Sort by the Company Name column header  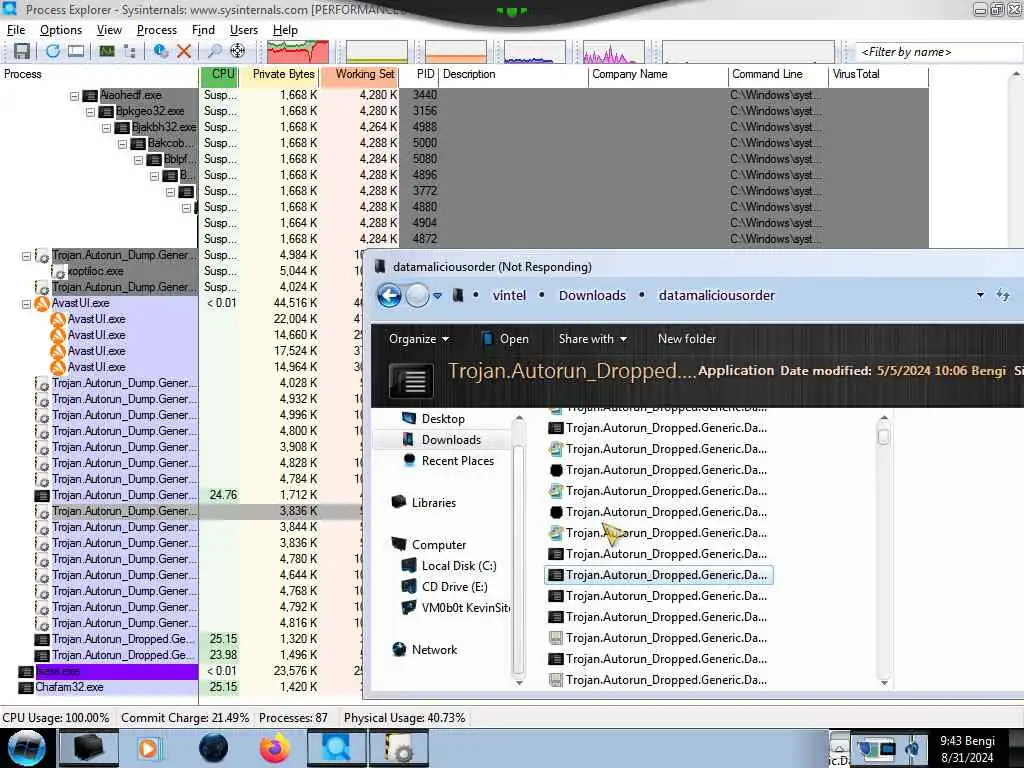(x=658, y=74)
